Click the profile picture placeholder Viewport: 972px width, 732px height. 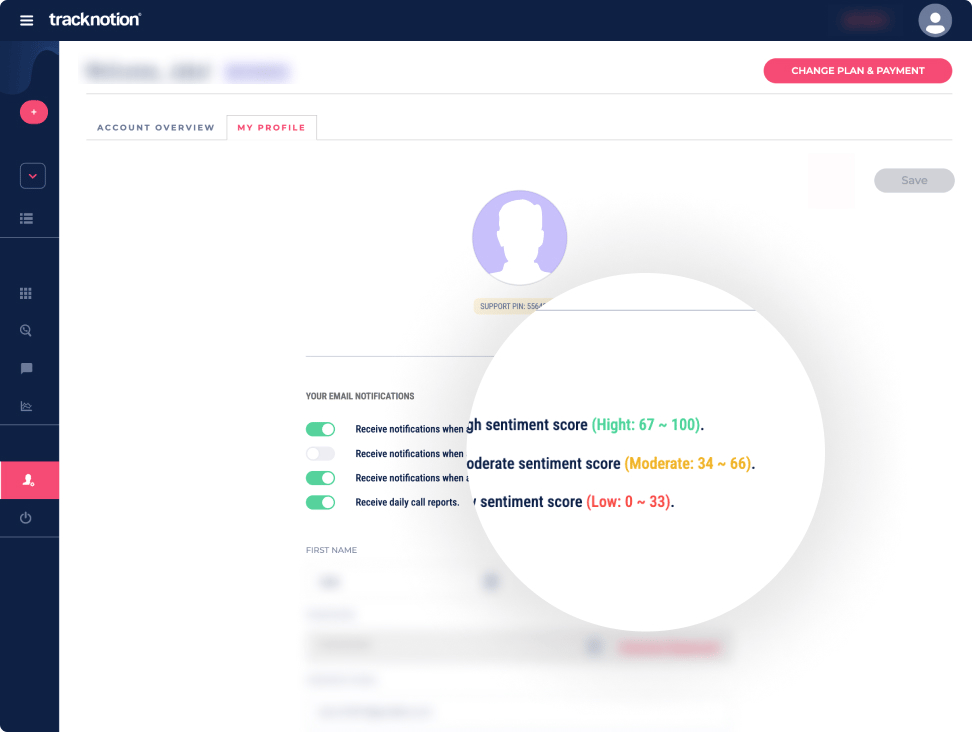point(519,237)
